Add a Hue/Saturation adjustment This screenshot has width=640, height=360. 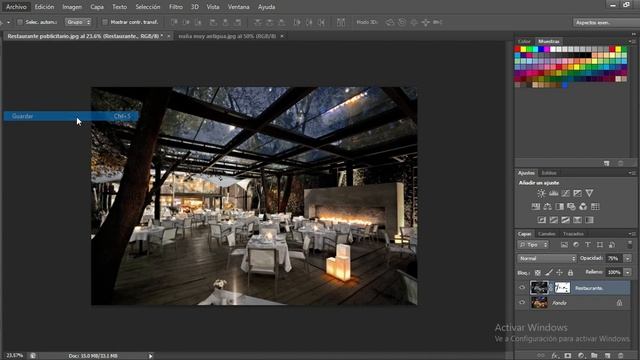536,207
